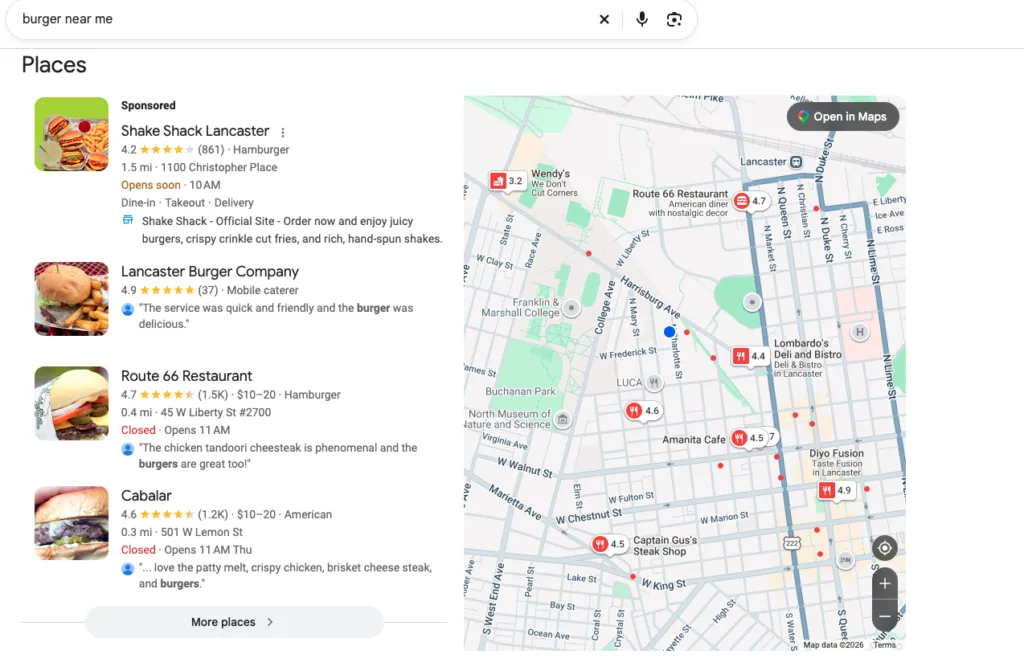Screen dimensions: 1024x671
Task: Click the 'Dine-in · Takeout · Delivery' text
Action: [187, 203]
